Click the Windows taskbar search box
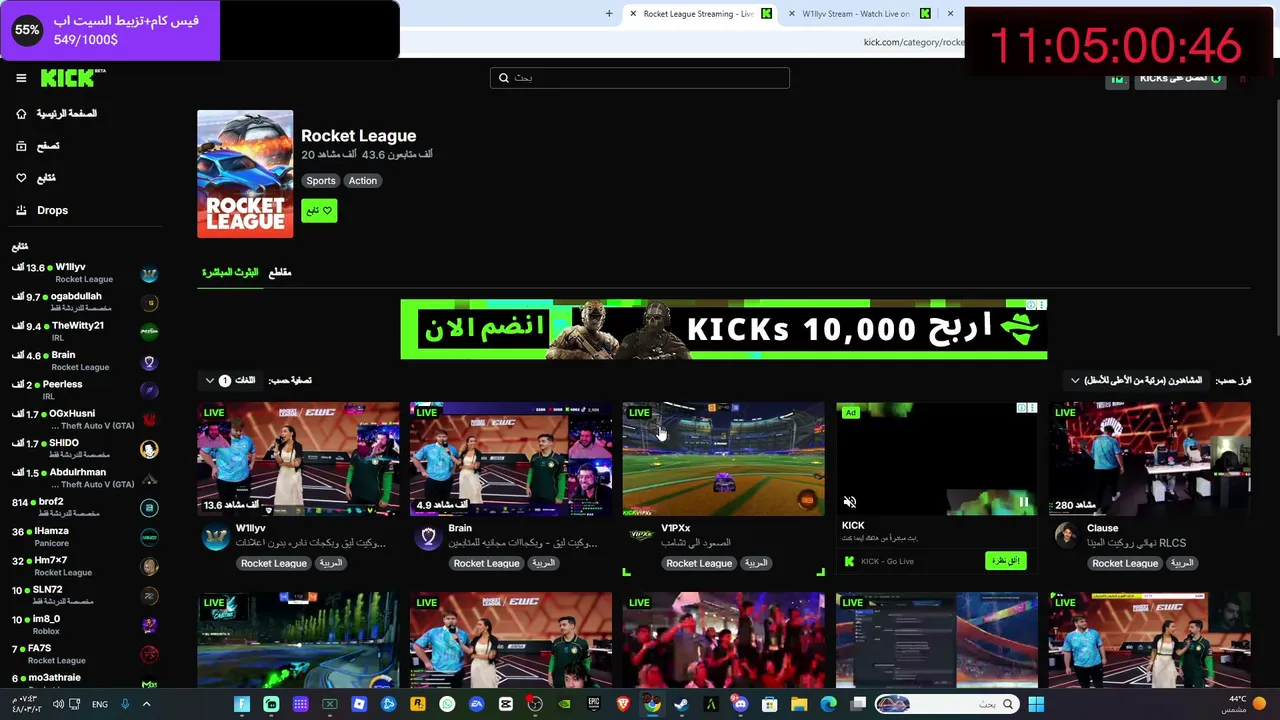 (946, 704)
